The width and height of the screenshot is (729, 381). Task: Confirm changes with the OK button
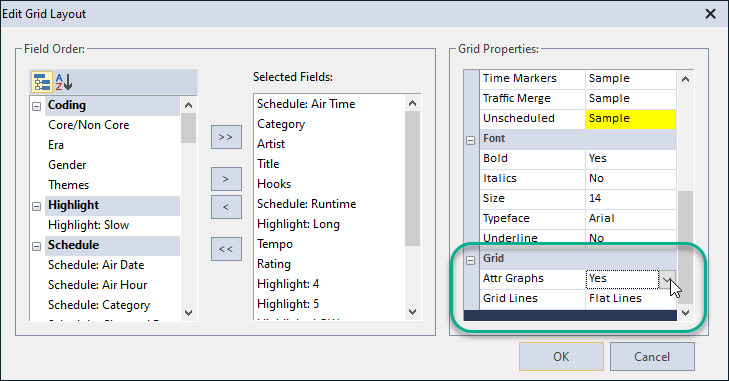click(561, 357)
